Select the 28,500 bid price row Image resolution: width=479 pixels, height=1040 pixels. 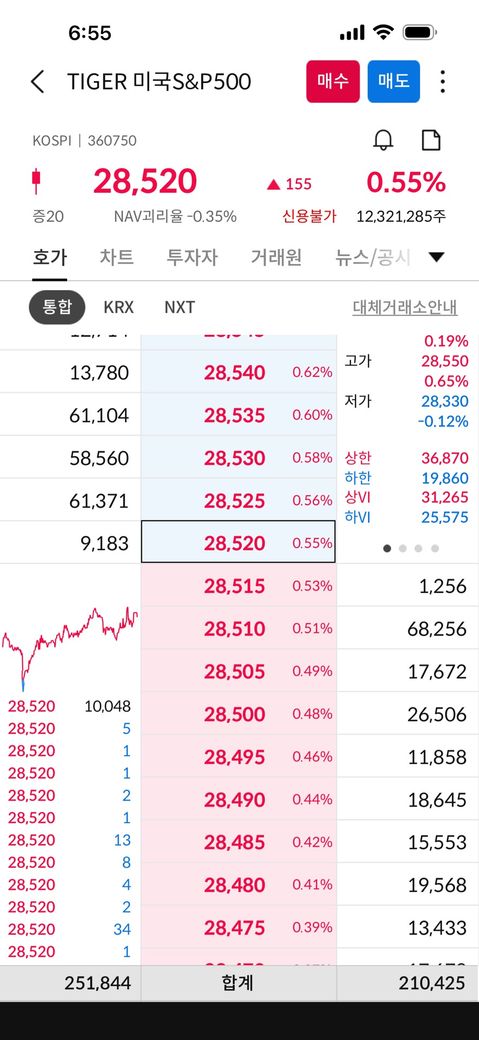(239, 714)
